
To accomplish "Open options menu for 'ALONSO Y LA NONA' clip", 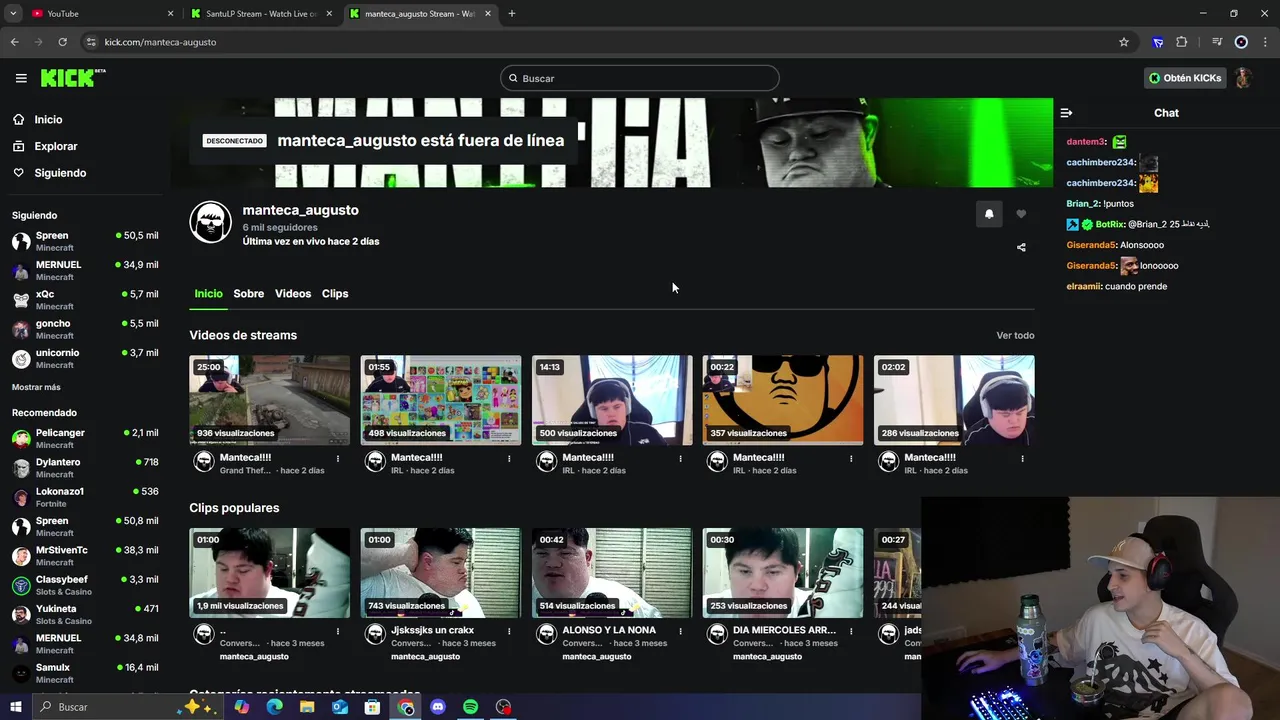I will click(680, 632).
